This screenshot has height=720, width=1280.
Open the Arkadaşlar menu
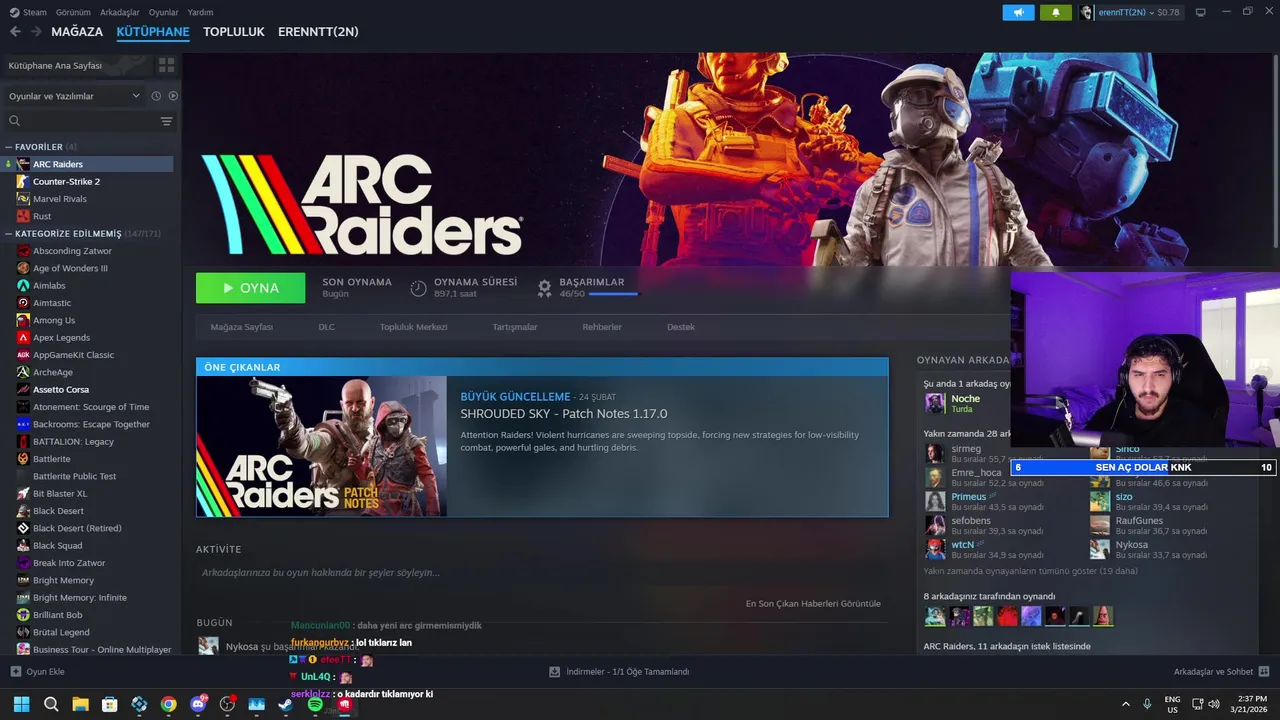click(x=120, y=12)
